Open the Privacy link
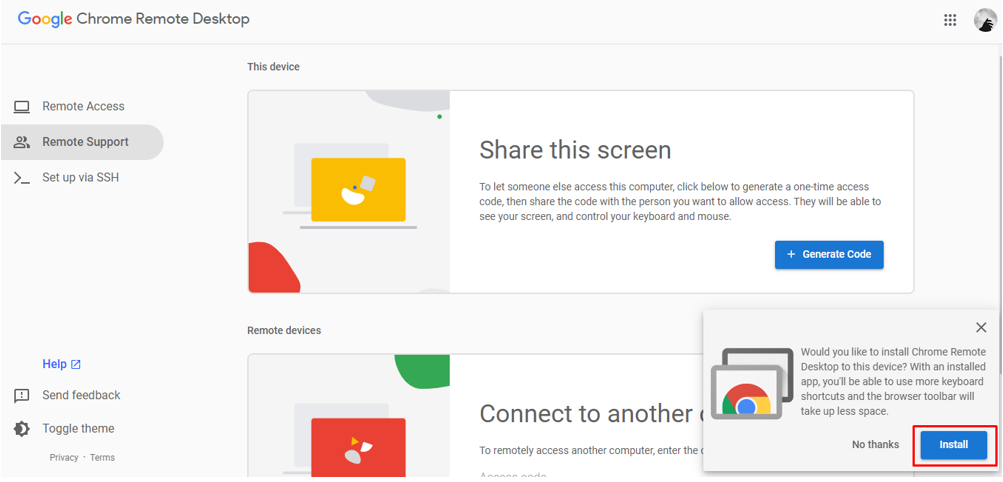 coord(64,458)
